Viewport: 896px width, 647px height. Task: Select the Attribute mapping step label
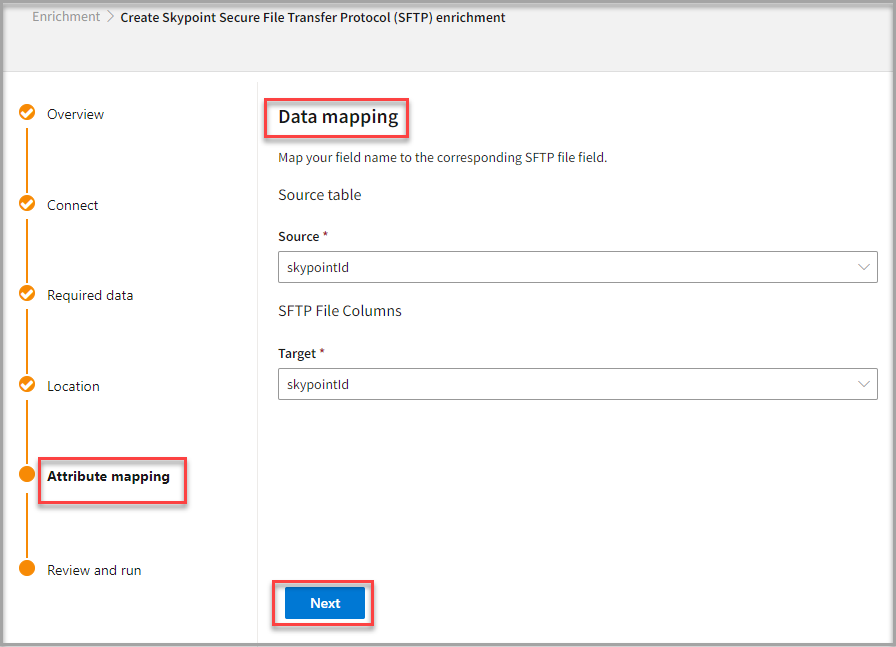(108, 476)
